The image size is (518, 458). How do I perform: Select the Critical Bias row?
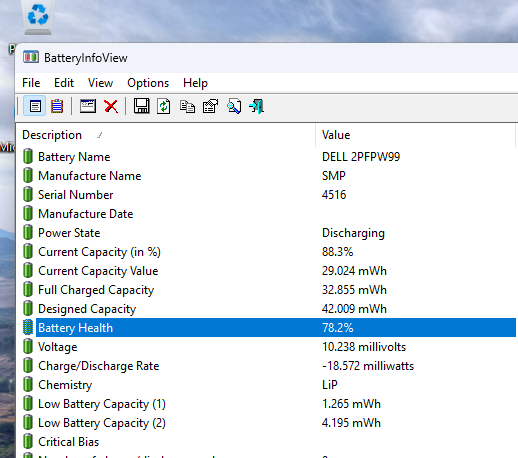click(x=266, y=442)
